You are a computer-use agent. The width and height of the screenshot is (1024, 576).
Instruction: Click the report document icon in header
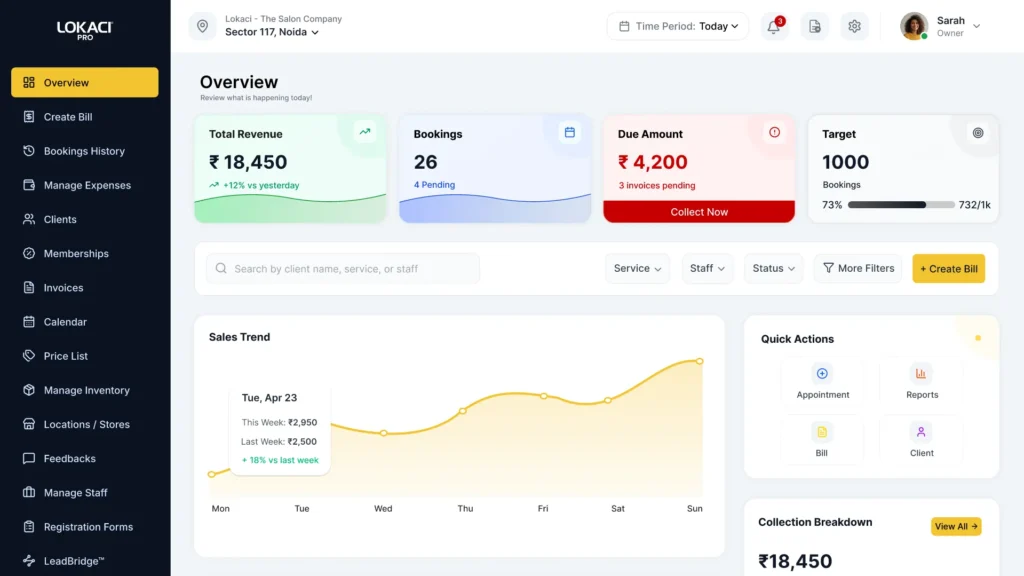(x=814, y=27)
